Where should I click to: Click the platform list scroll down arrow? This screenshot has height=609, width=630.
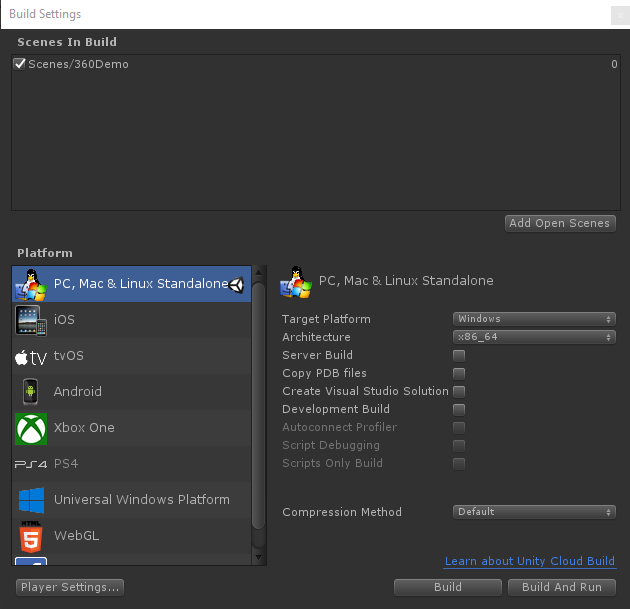pyautogui.click(x=258, y=558)
